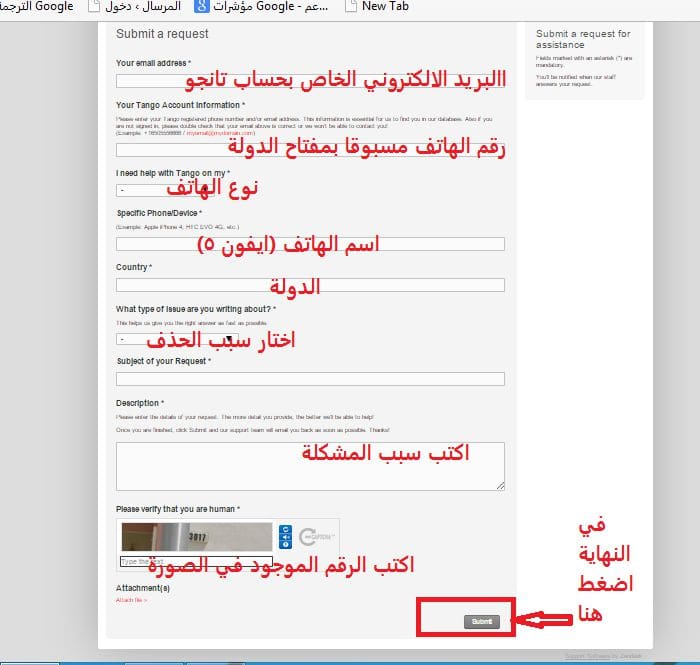Open the captcha help info icon
The image size is (700, 665).
tap(286, 544)
